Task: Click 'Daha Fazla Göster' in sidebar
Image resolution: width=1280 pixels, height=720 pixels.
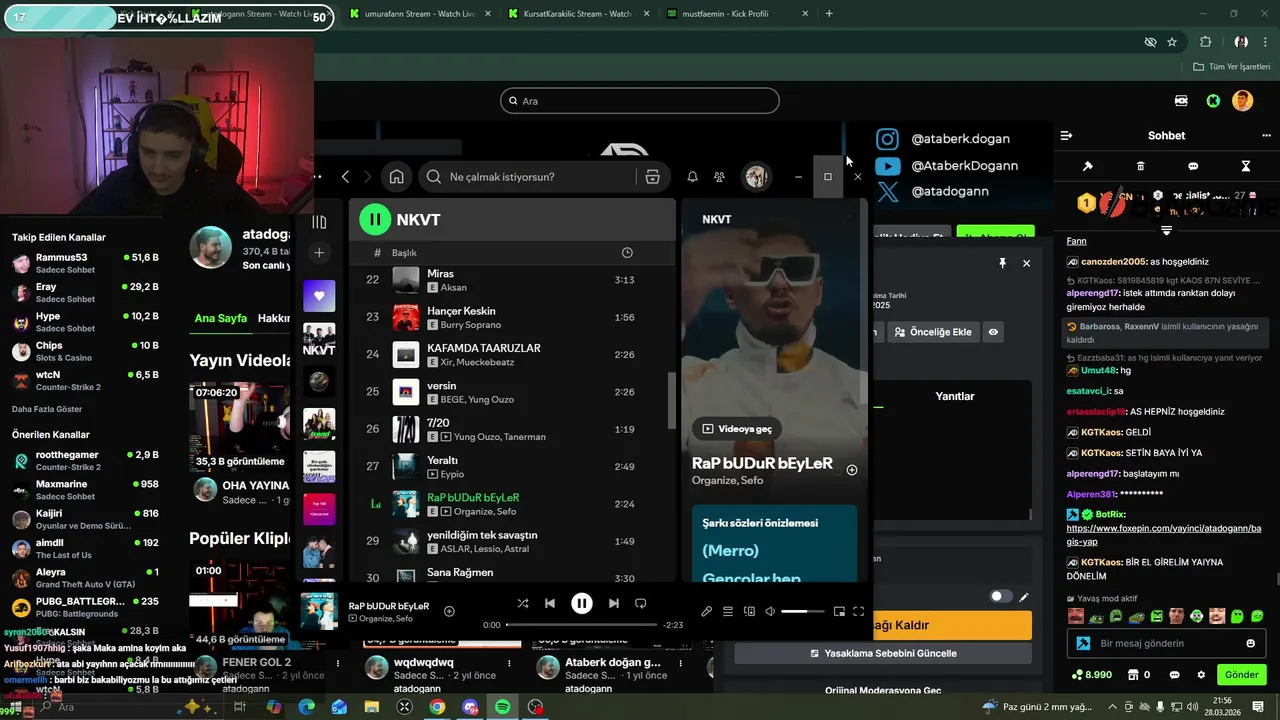Action: click(x=47, y=409)
